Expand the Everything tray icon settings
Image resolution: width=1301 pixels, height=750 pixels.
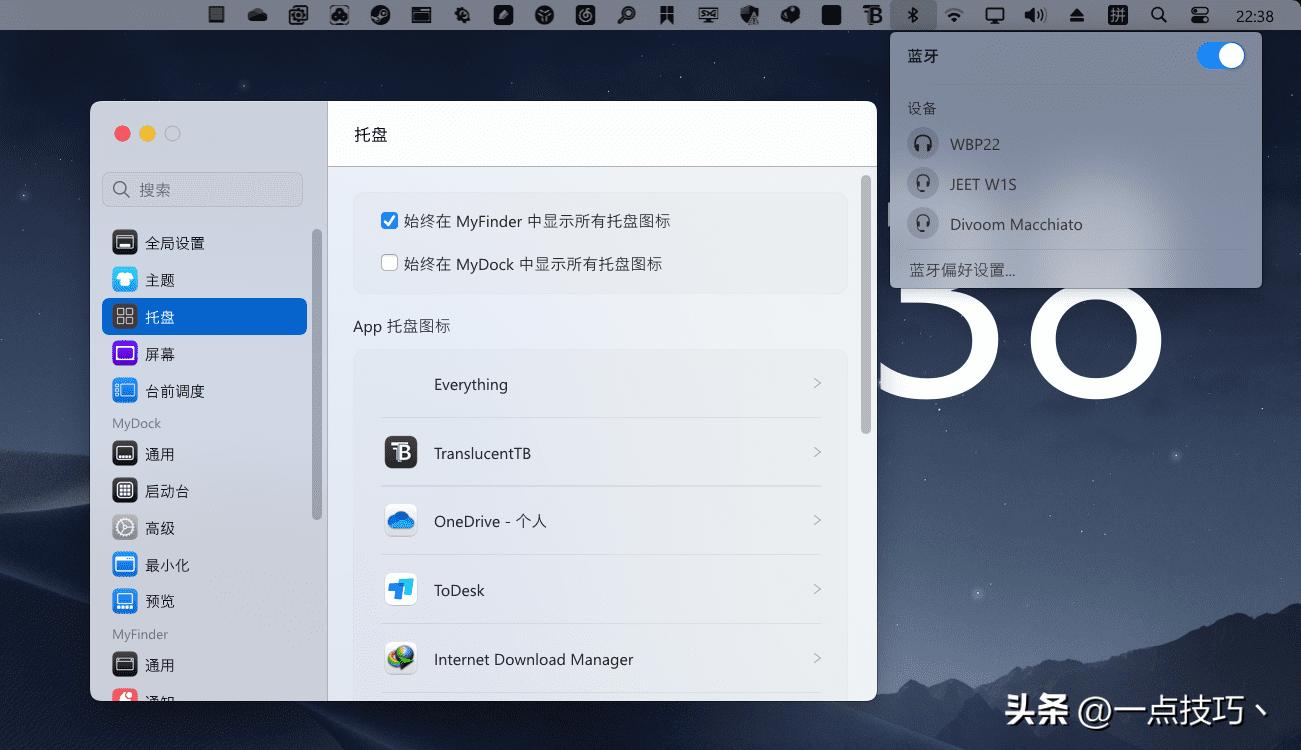click(x=600, y=383)
